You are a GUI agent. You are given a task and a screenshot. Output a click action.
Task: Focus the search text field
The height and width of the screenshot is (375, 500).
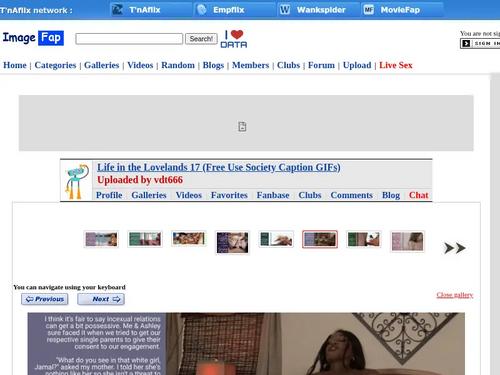129,39
